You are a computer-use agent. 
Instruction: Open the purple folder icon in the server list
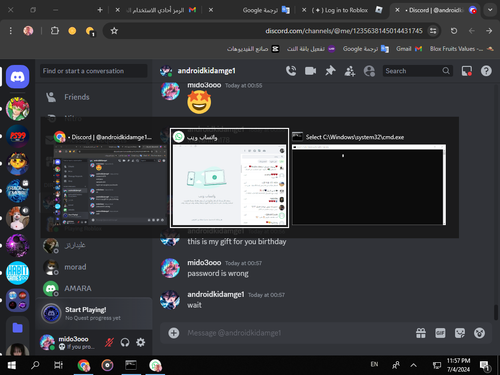(x=18, y=328)
